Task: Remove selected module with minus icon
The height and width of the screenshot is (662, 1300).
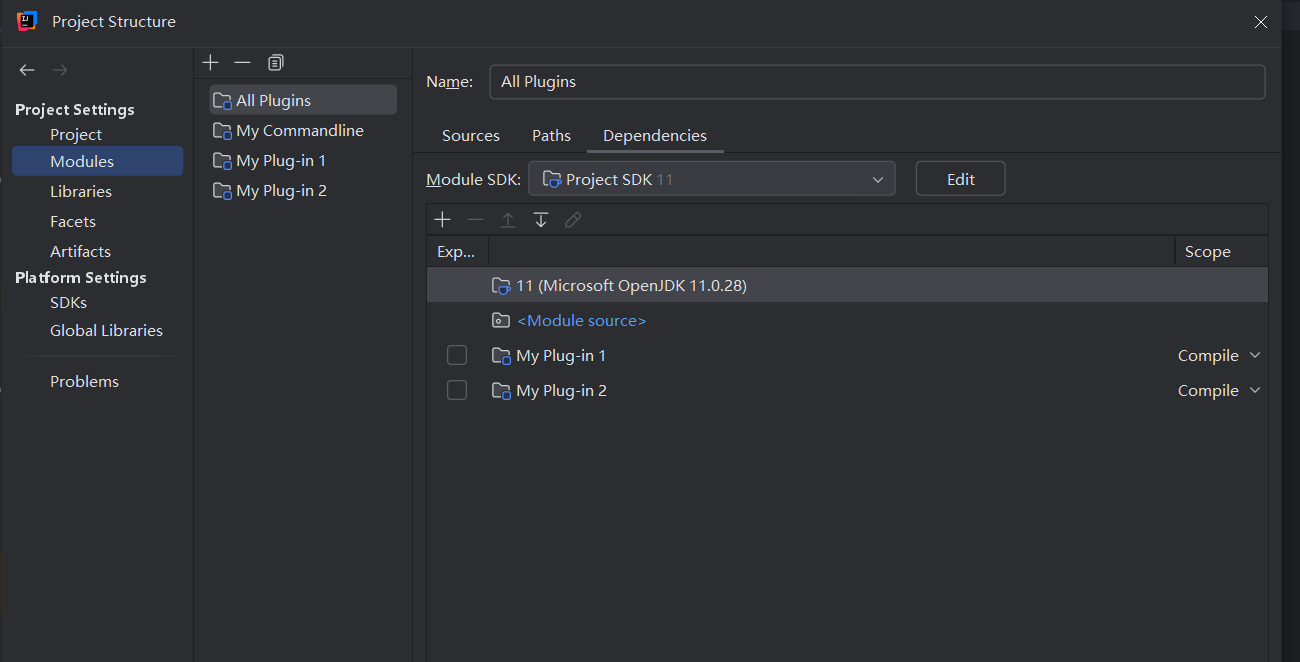Action: pos(242,63)
